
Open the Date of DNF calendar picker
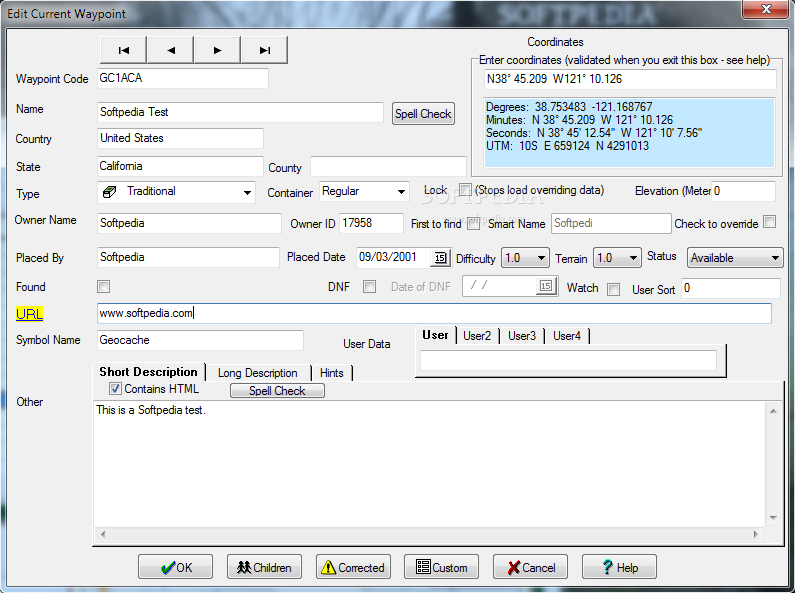pyautogui.click(x=546, y=286)
